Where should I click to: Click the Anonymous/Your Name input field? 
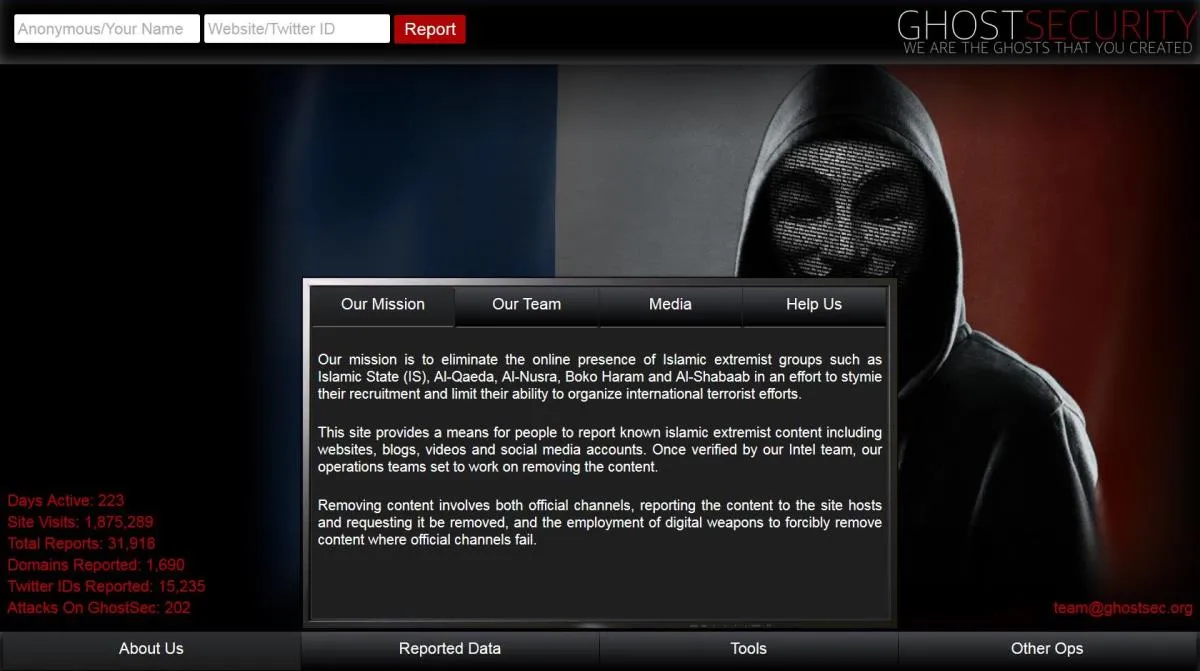coord(107,29)
